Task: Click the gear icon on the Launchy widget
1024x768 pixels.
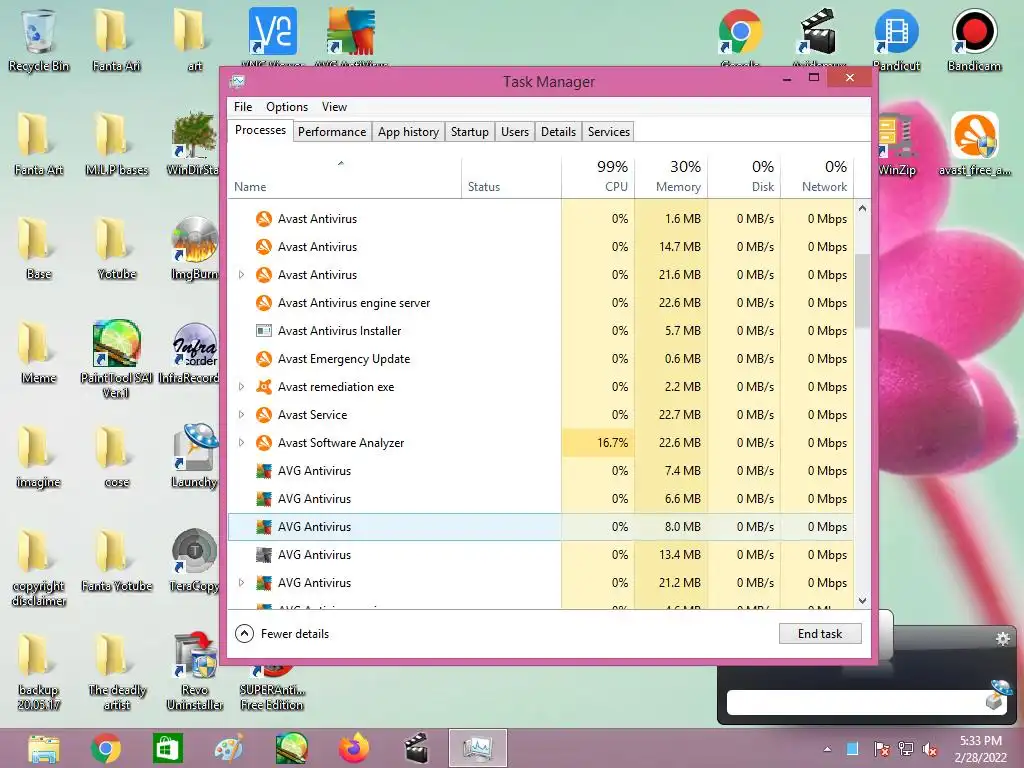Action: (x=1002, y=639)
